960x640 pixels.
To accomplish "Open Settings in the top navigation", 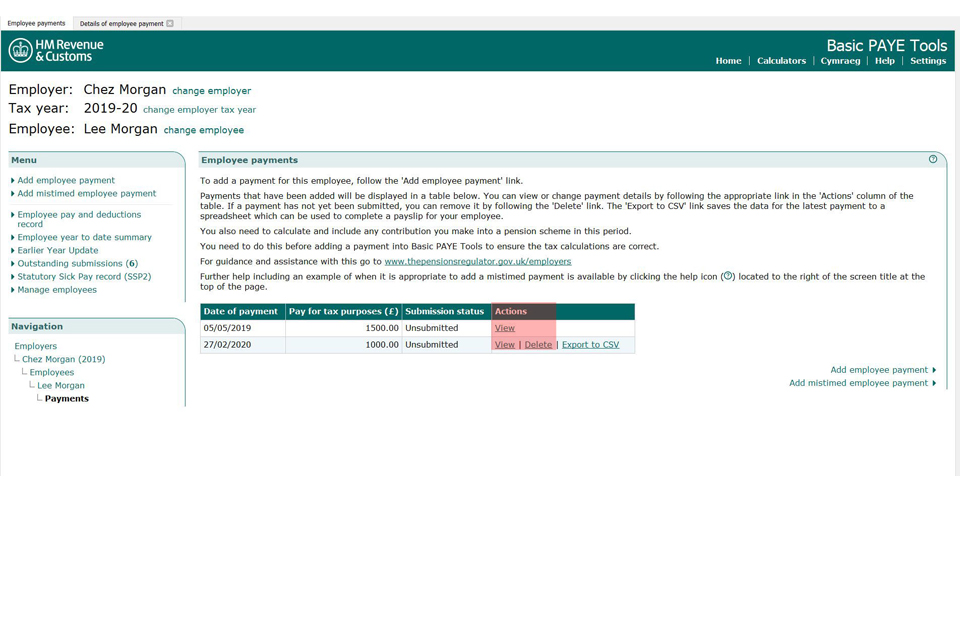I will pos(928,61).
